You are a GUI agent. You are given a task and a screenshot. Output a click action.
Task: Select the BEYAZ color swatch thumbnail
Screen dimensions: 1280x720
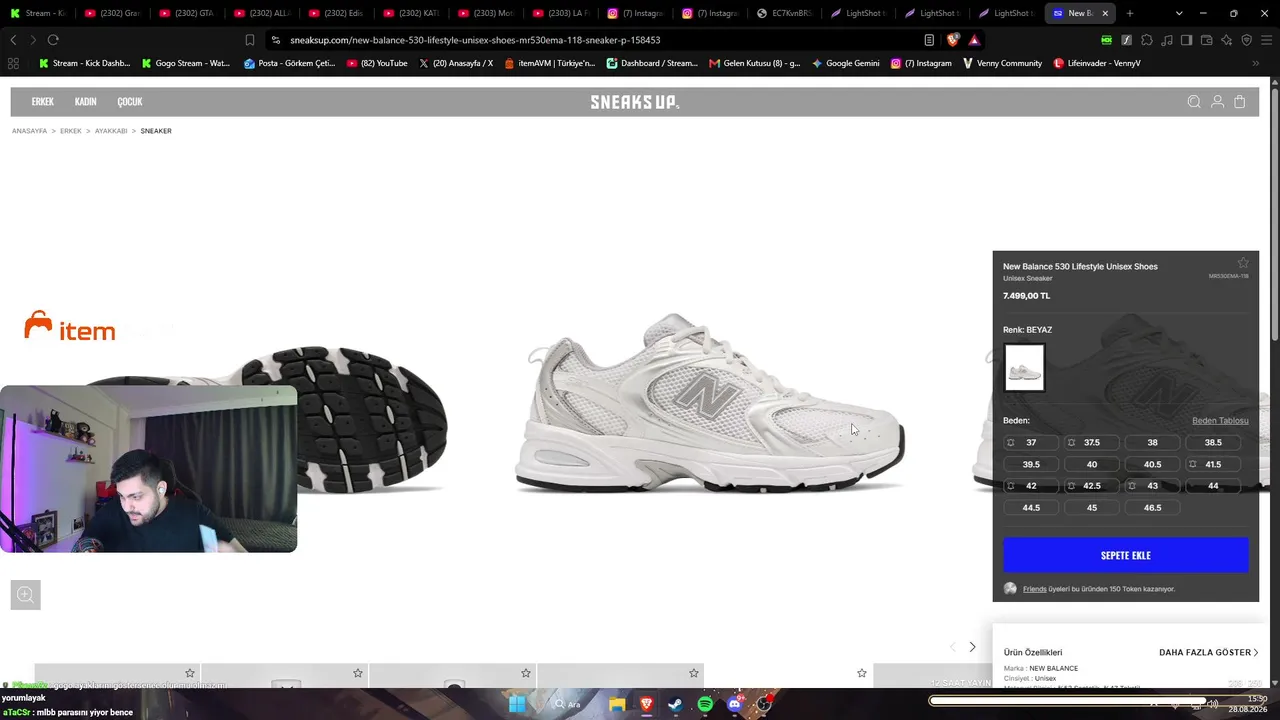click(1024, 367)
